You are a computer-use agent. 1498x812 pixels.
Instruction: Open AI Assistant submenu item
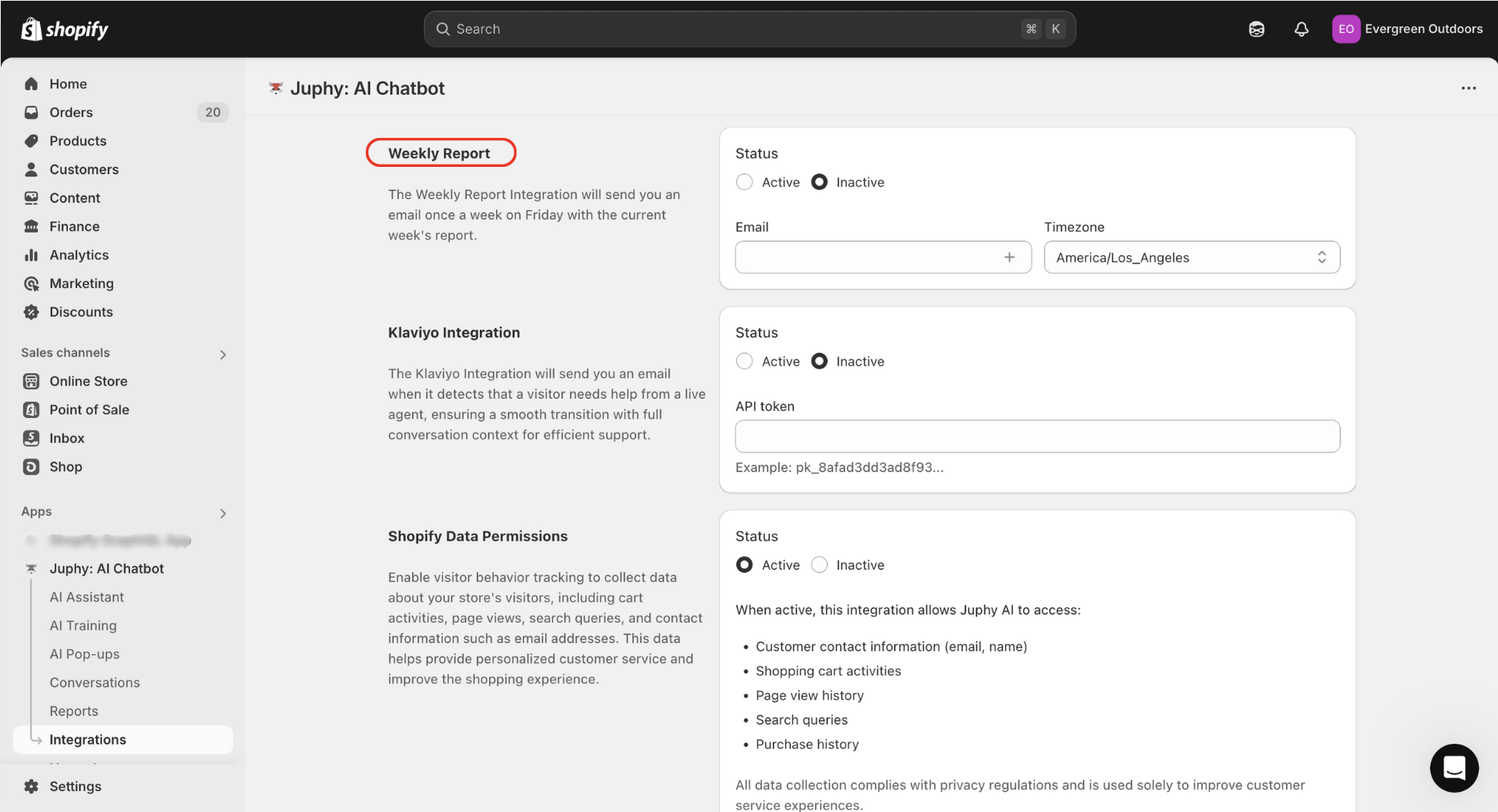pyautogui.click(x=87, y=597)
